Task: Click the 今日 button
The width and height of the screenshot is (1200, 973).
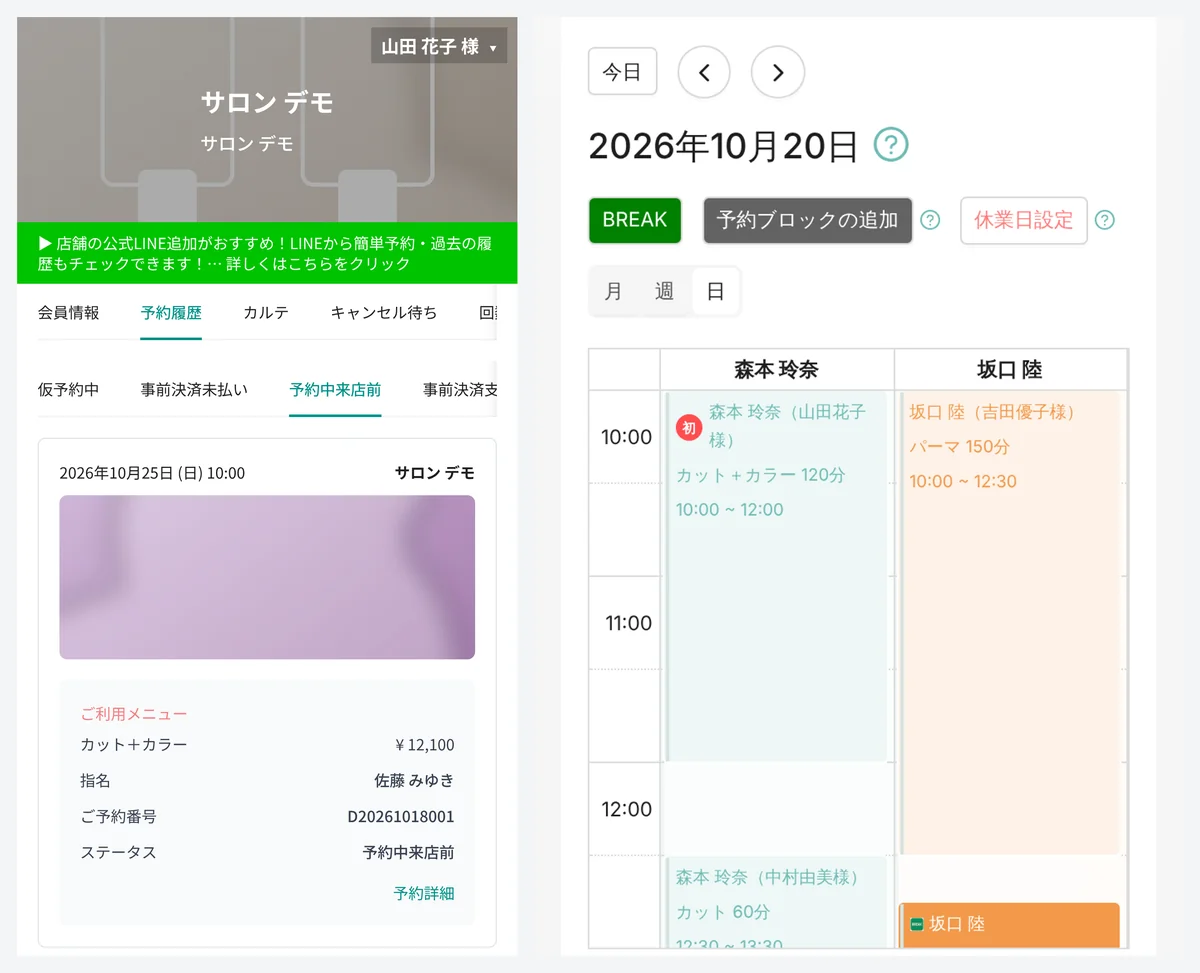Action: (622, 72)
